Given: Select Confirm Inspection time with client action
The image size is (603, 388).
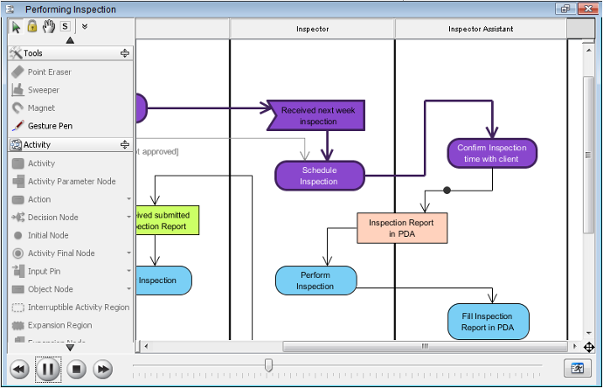Looking at the screenshot, I should point(492,153).
